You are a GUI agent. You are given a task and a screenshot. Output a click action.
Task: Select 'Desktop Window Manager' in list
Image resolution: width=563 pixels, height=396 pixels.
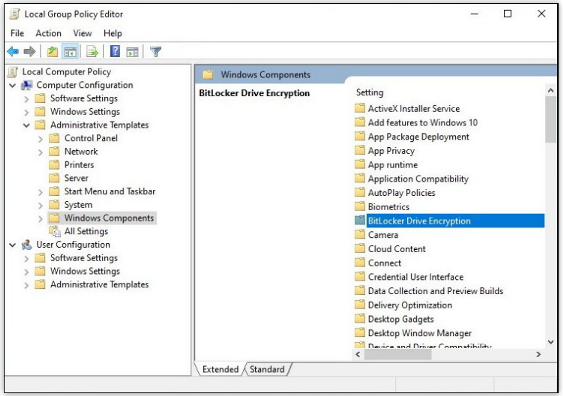tap(420, 333)
